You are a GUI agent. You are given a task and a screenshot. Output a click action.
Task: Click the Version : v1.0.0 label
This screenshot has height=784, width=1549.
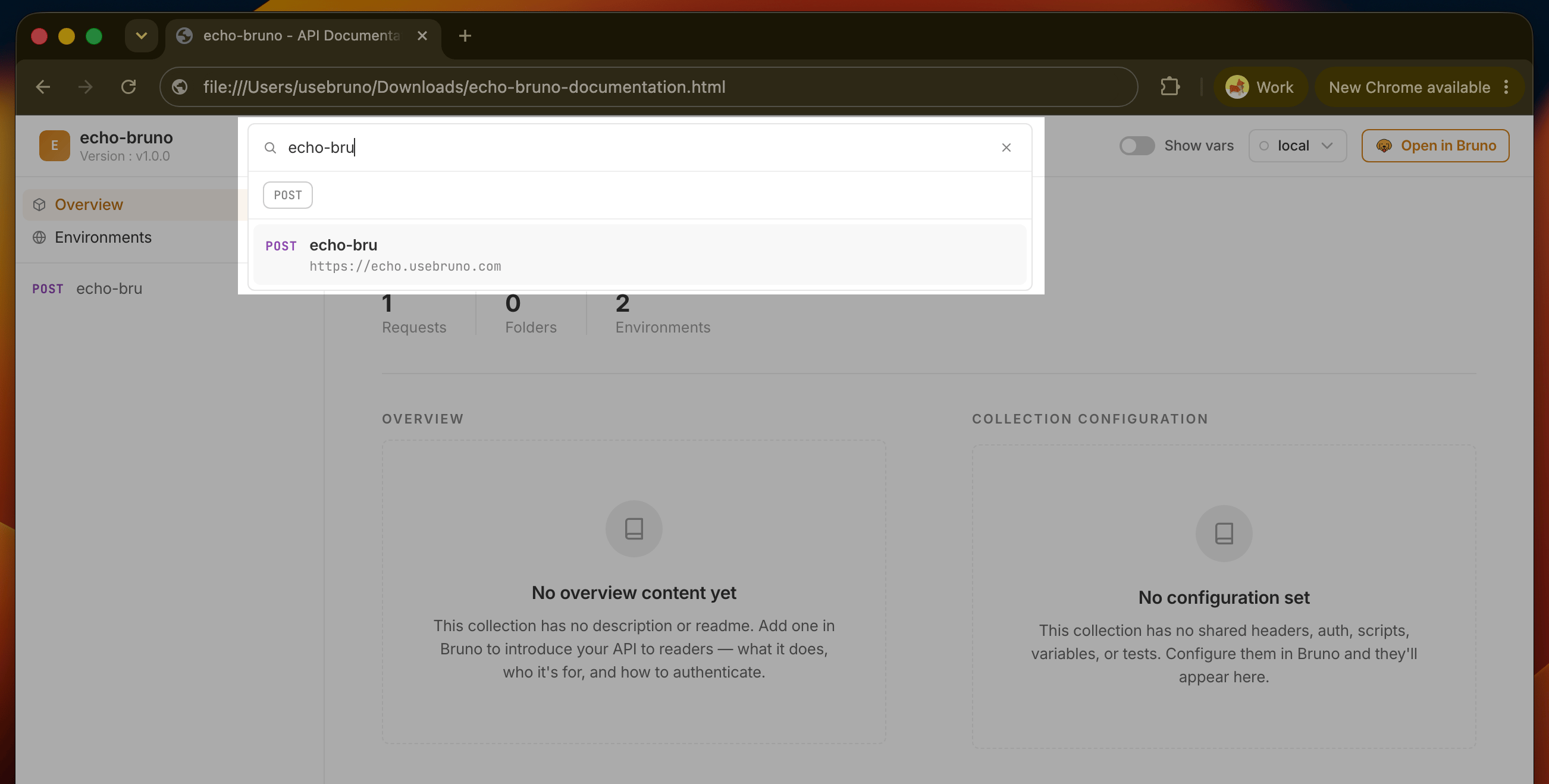tap(125, 156)
